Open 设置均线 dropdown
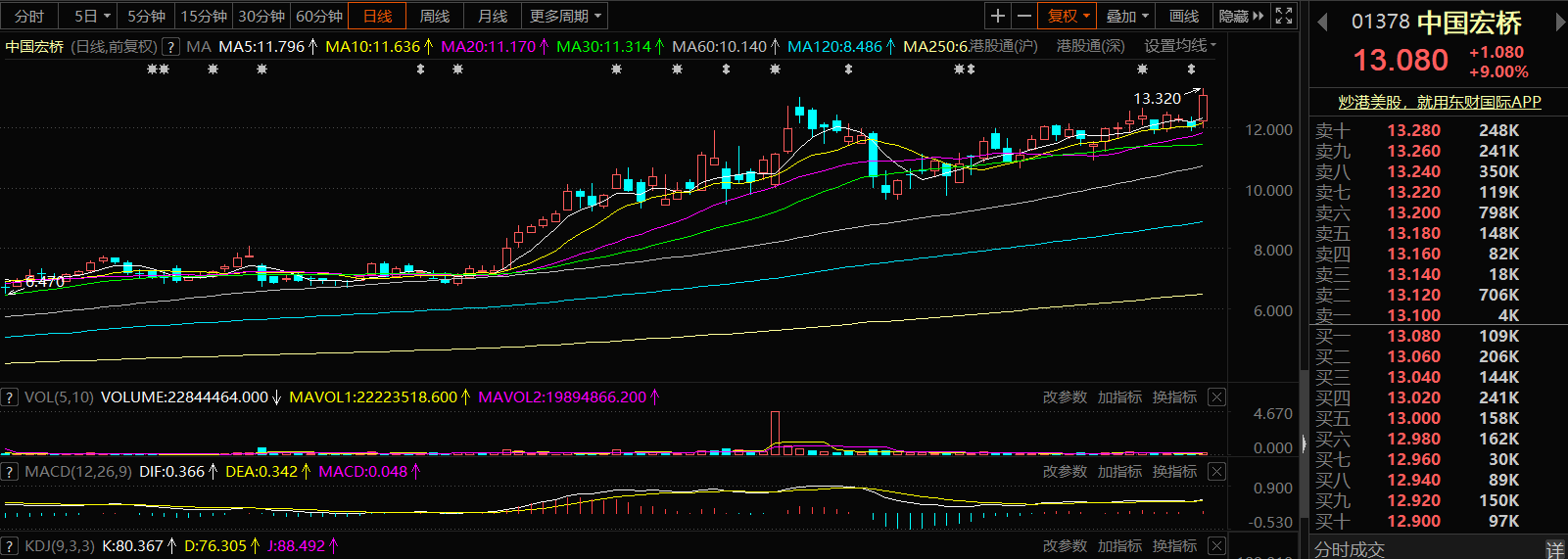This screenshot has width=1568, height=559. pyautogui.click(x=1179, y=46)
